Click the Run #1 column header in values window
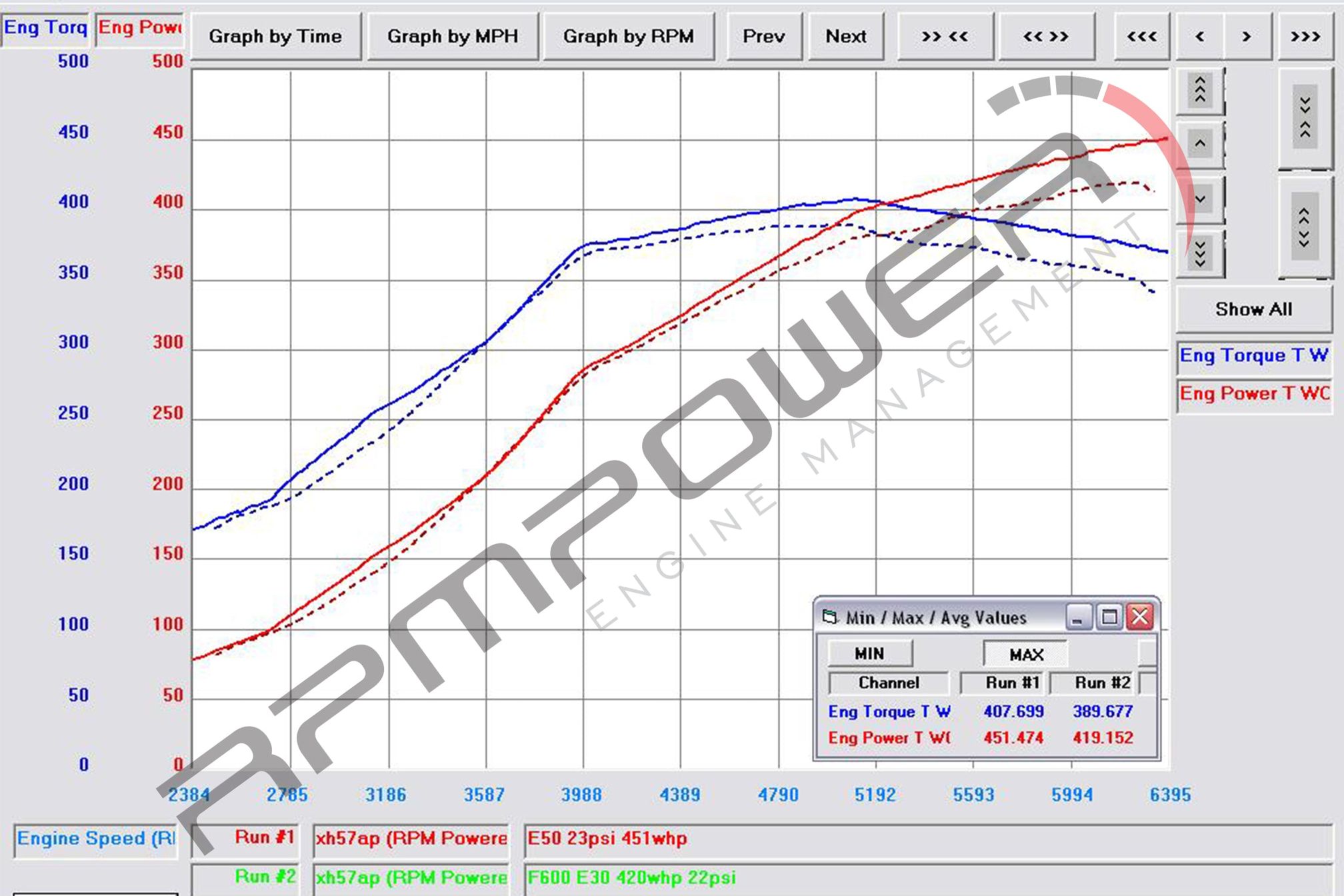This screenshot has height=896, width=1344. pyautogui.click(x=1003, y=683)
